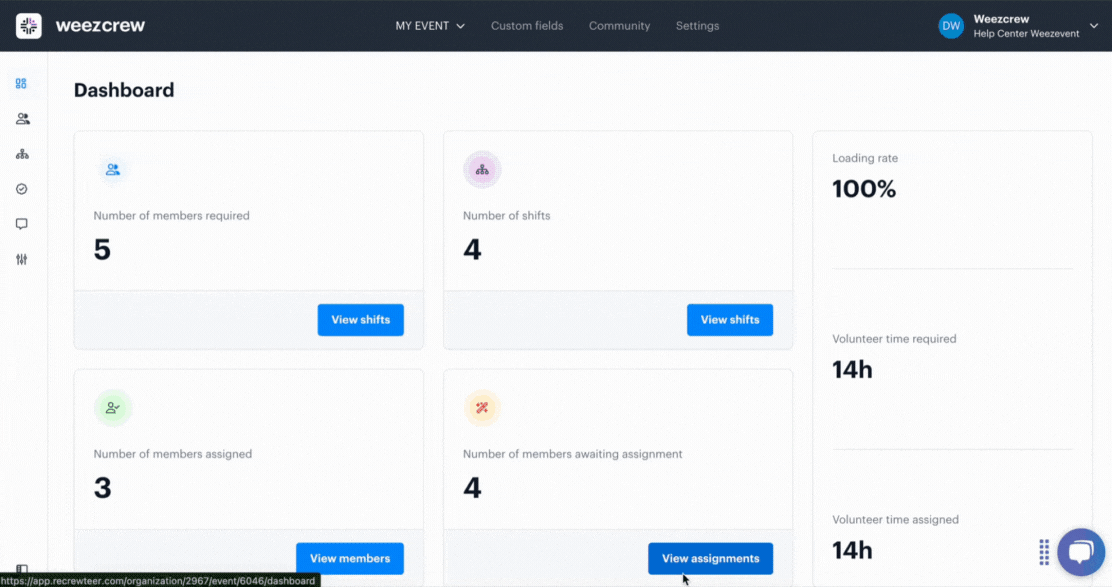Click Number of members awaiting assignment text
The width and height of the screenshot is (1112, 587).
coord(572,454)
